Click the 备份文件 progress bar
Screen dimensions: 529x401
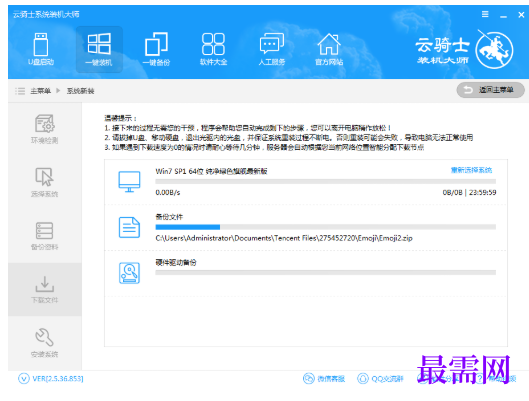coord(326,227)
